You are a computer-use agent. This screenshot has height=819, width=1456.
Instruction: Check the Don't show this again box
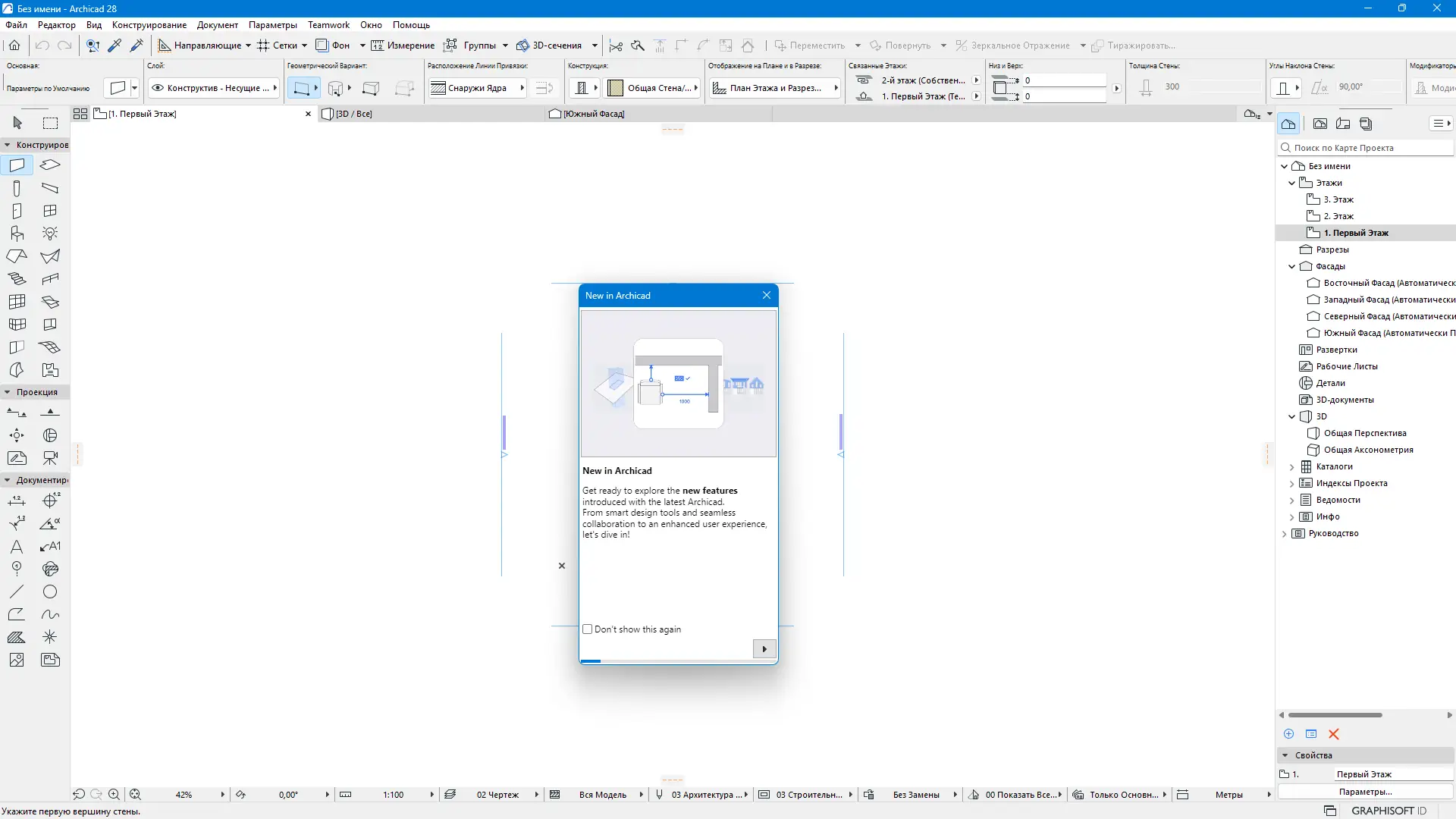click(x=588, y=629)
